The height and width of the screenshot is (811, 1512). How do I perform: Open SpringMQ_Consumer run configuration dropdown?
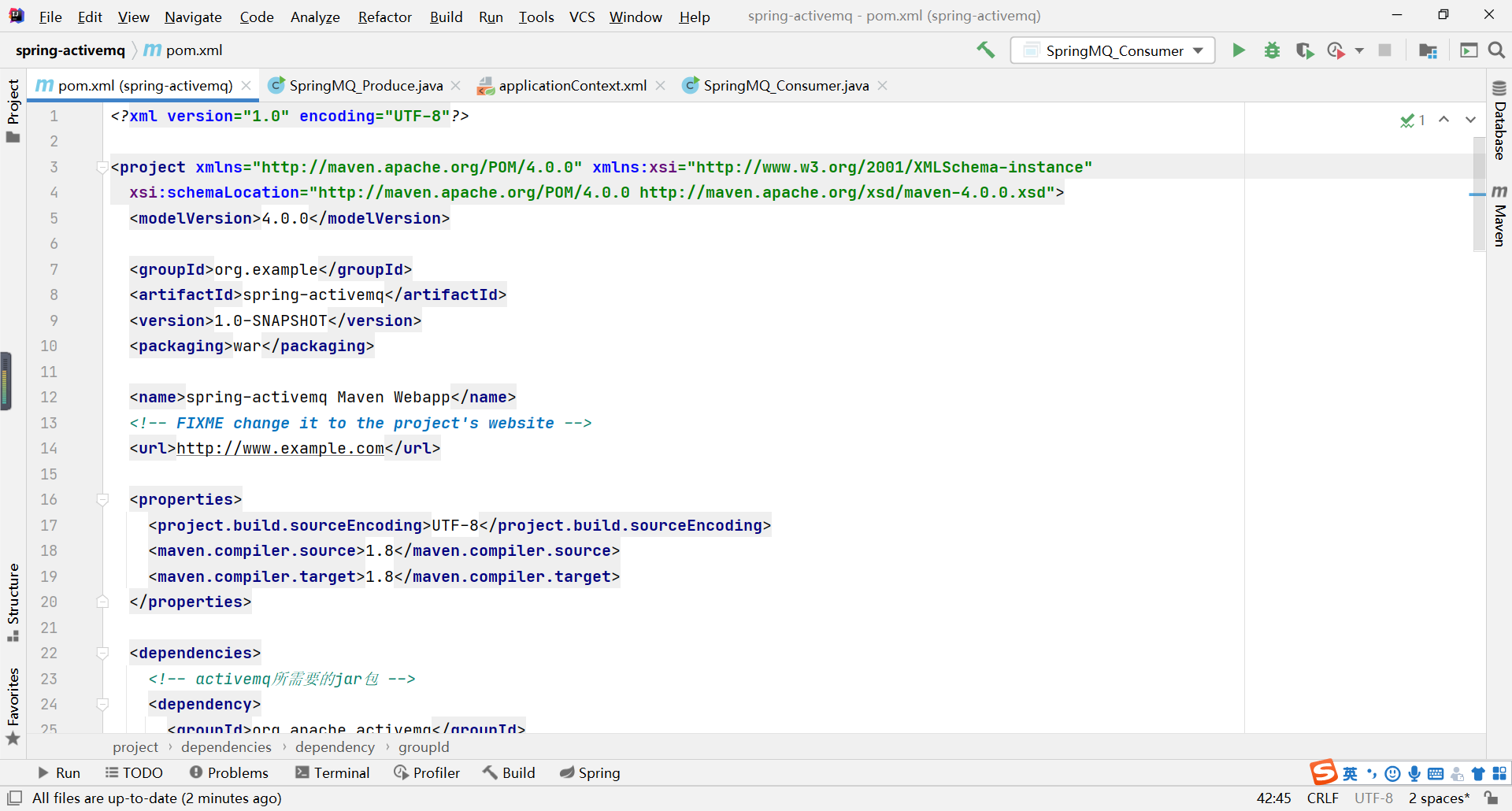(1113, 50)
